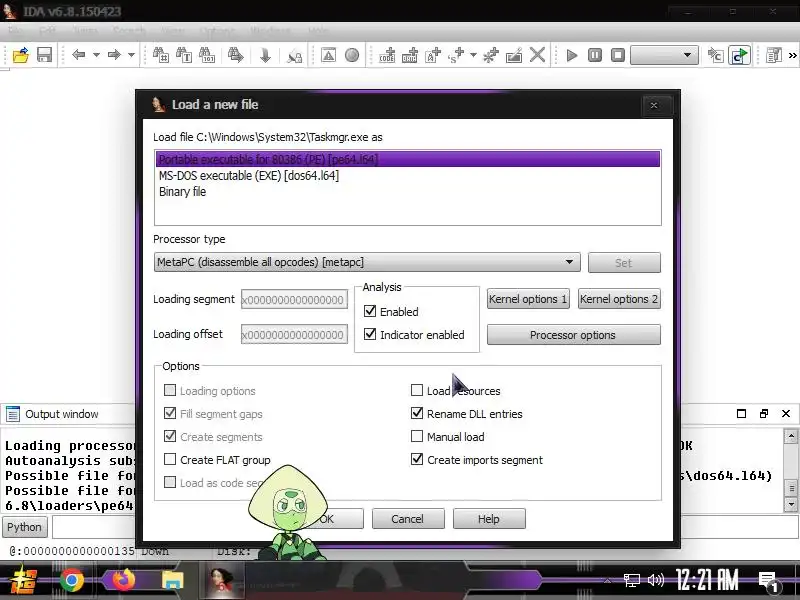
Task: Click the open file folder toolbar icon
Action: [20, 55]
